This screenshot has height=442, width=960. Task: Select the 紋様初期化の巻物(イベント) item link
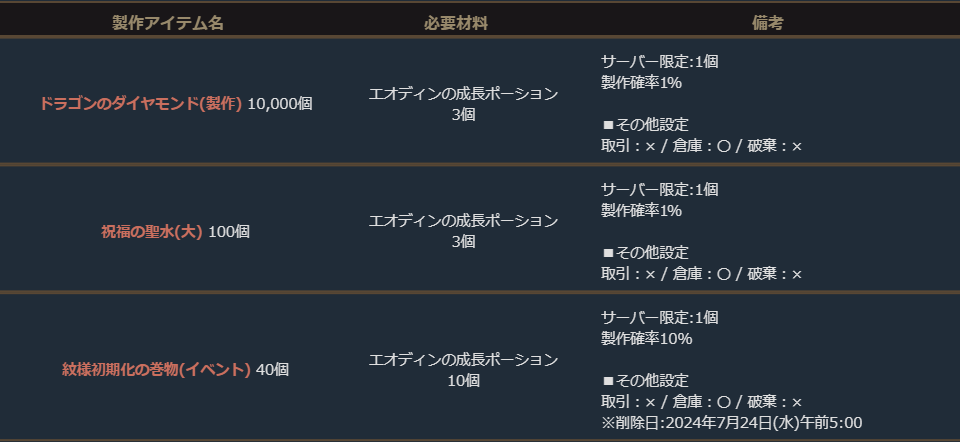coord(156,369)
